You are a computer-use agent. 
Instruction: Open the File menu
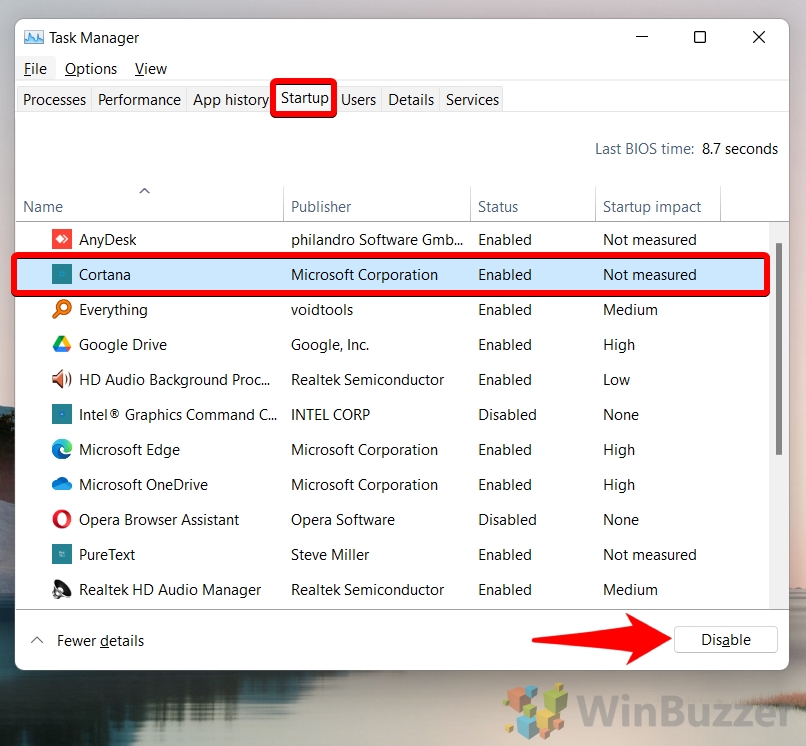[35, 69]
